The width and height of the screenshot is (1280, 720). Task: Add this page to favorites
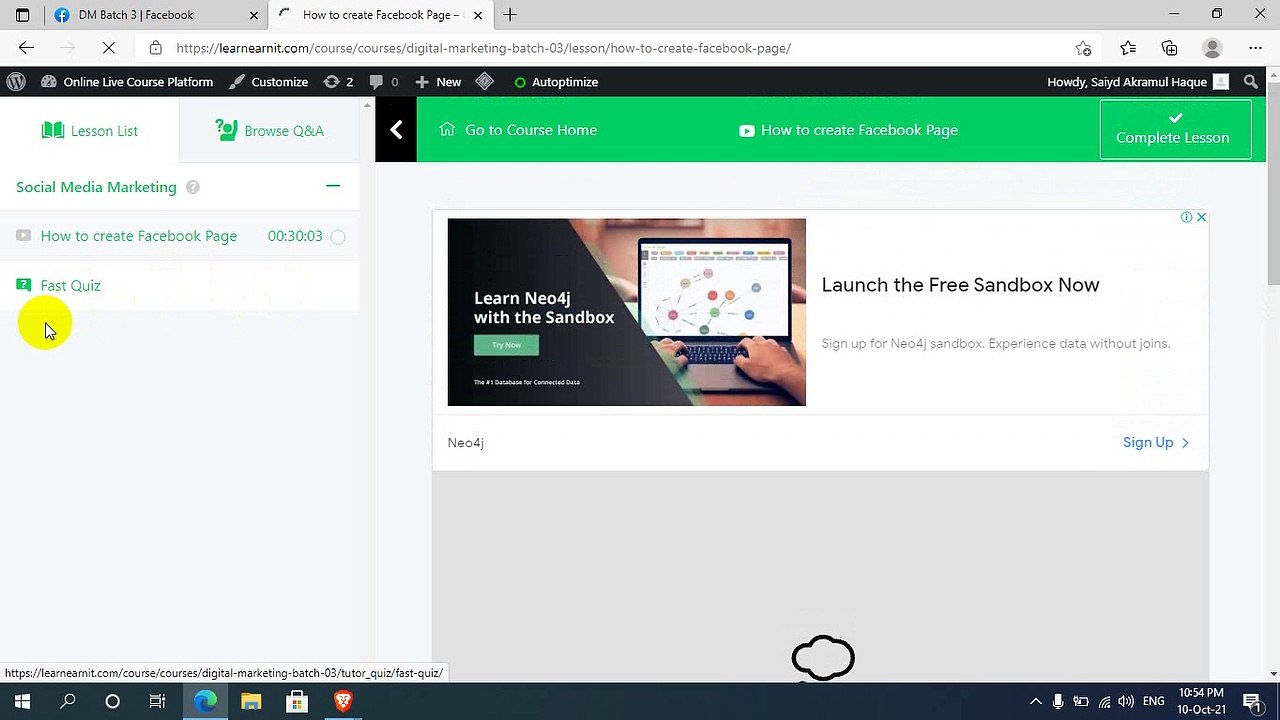1083,48
